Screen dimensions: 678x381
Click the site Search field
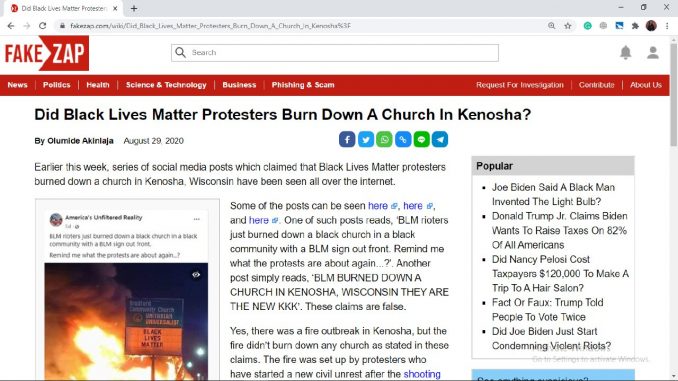pyautogui.click(x=335, y=53)
